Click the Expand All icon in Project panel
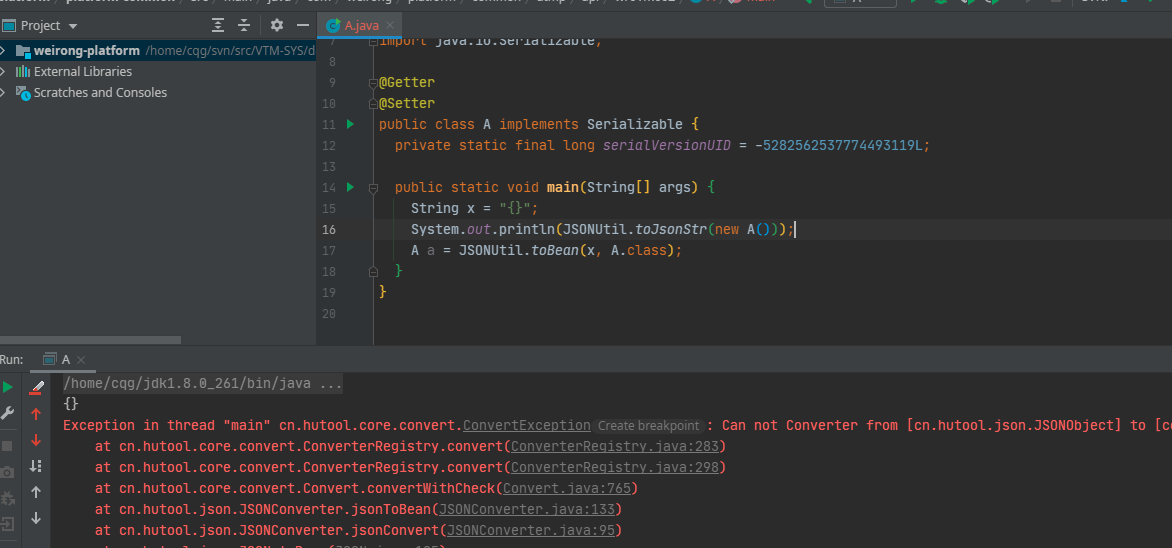 click(218, 25)
